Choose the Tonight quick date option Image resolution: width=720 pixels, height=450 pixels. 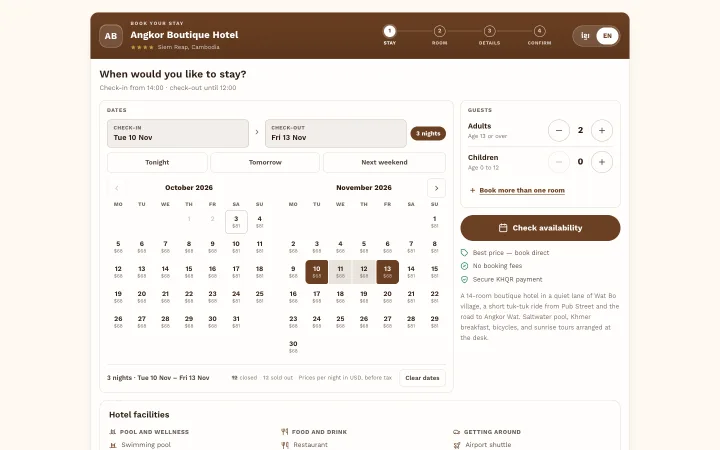[x=157, y=163]
